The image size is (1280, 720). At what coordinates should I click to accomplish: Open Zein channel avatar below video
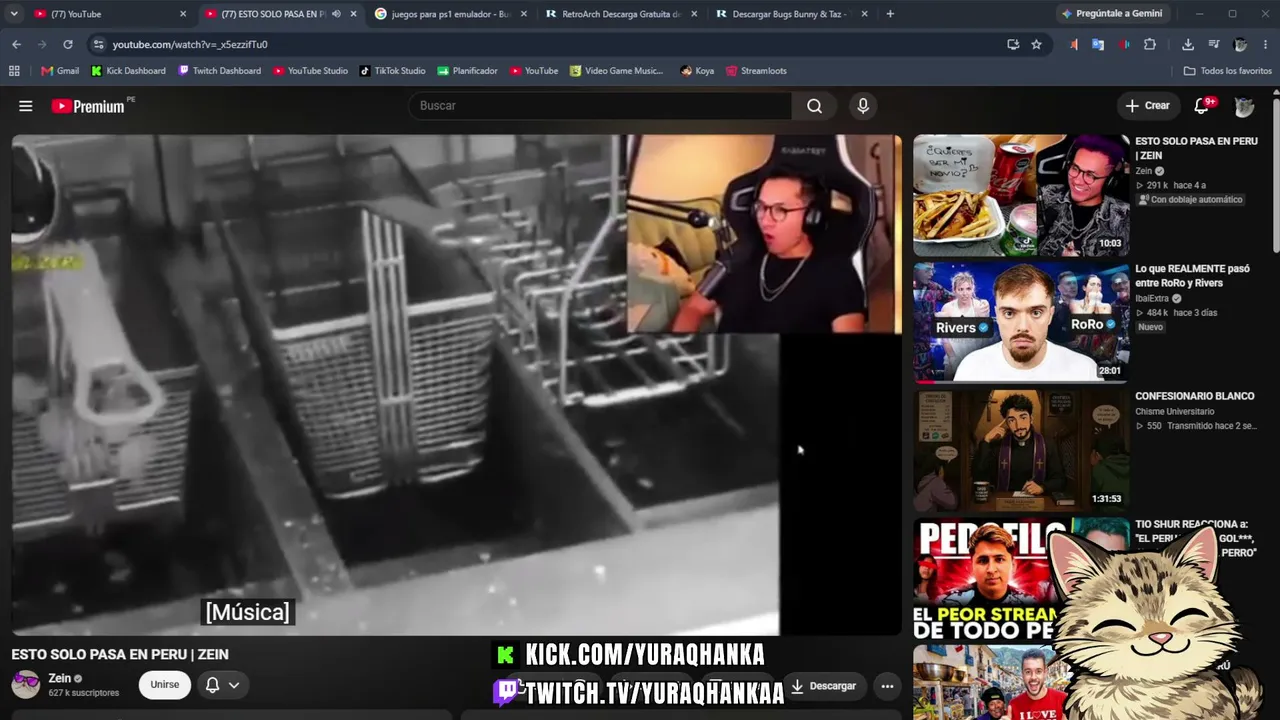[x=26, y=685]
